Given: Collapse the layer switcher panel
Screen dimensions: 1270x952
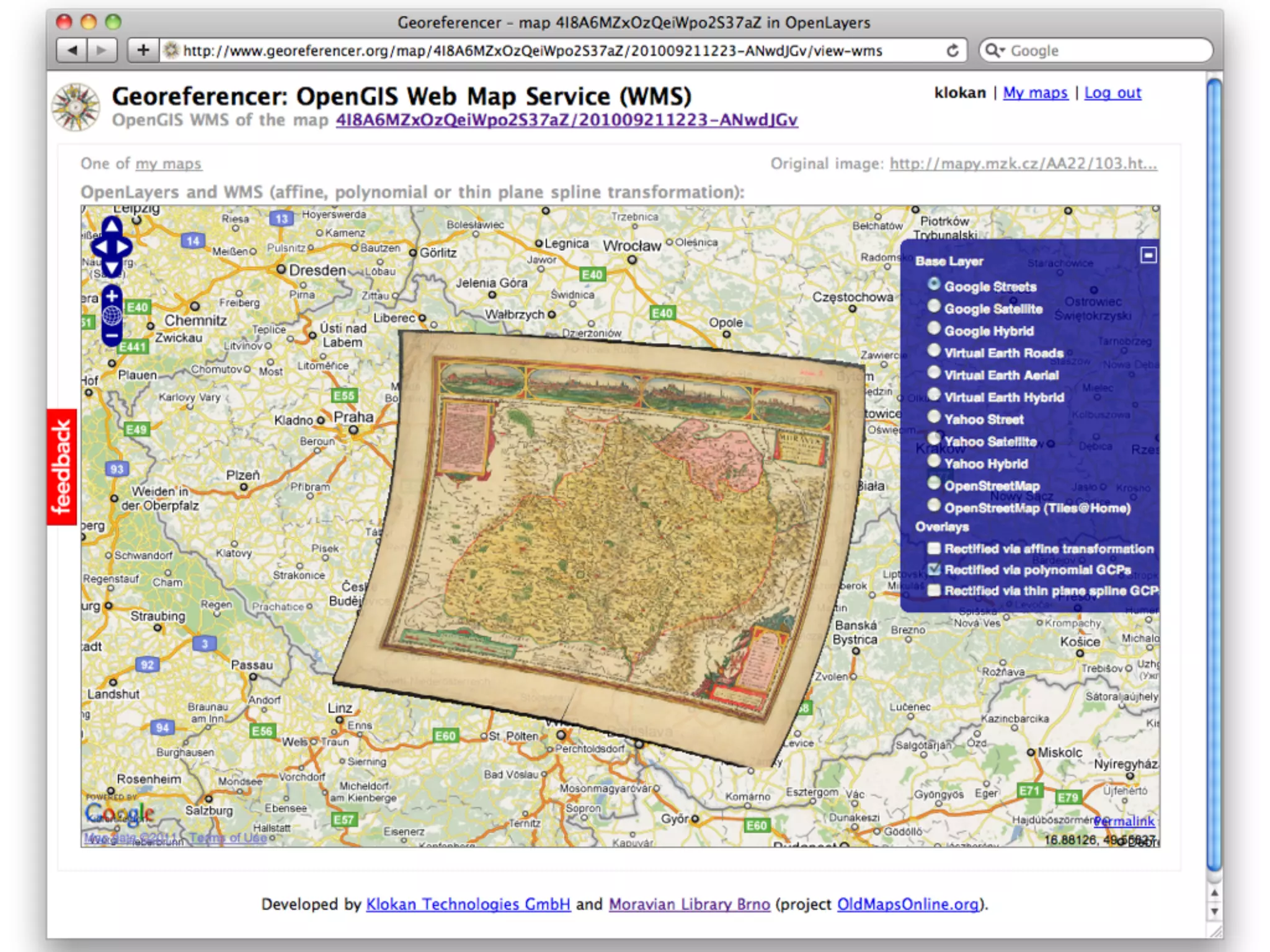Looking at the screenshot, I should pyautogui.click(x=1148, y=255).
